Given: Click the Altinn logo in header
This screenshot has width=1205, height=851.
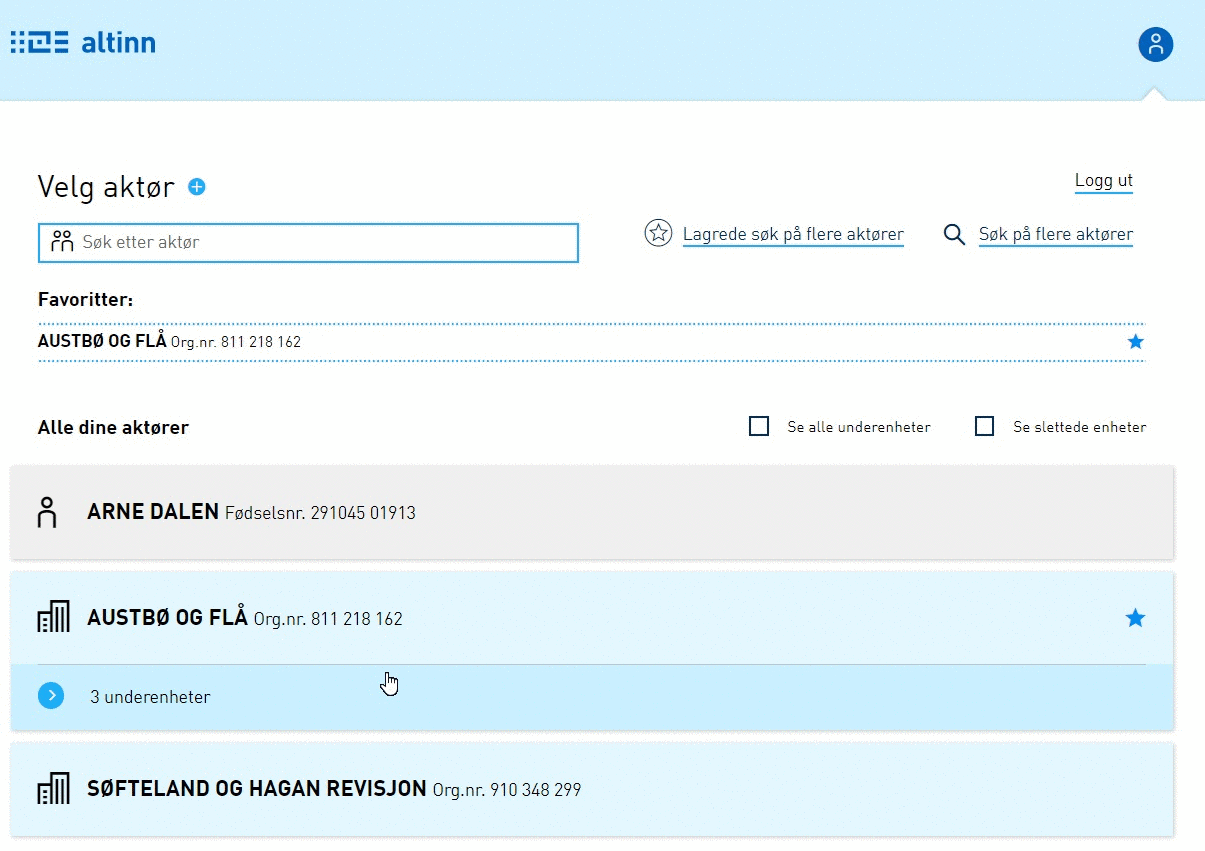Looking at the screenshot, I should (83, 43).
